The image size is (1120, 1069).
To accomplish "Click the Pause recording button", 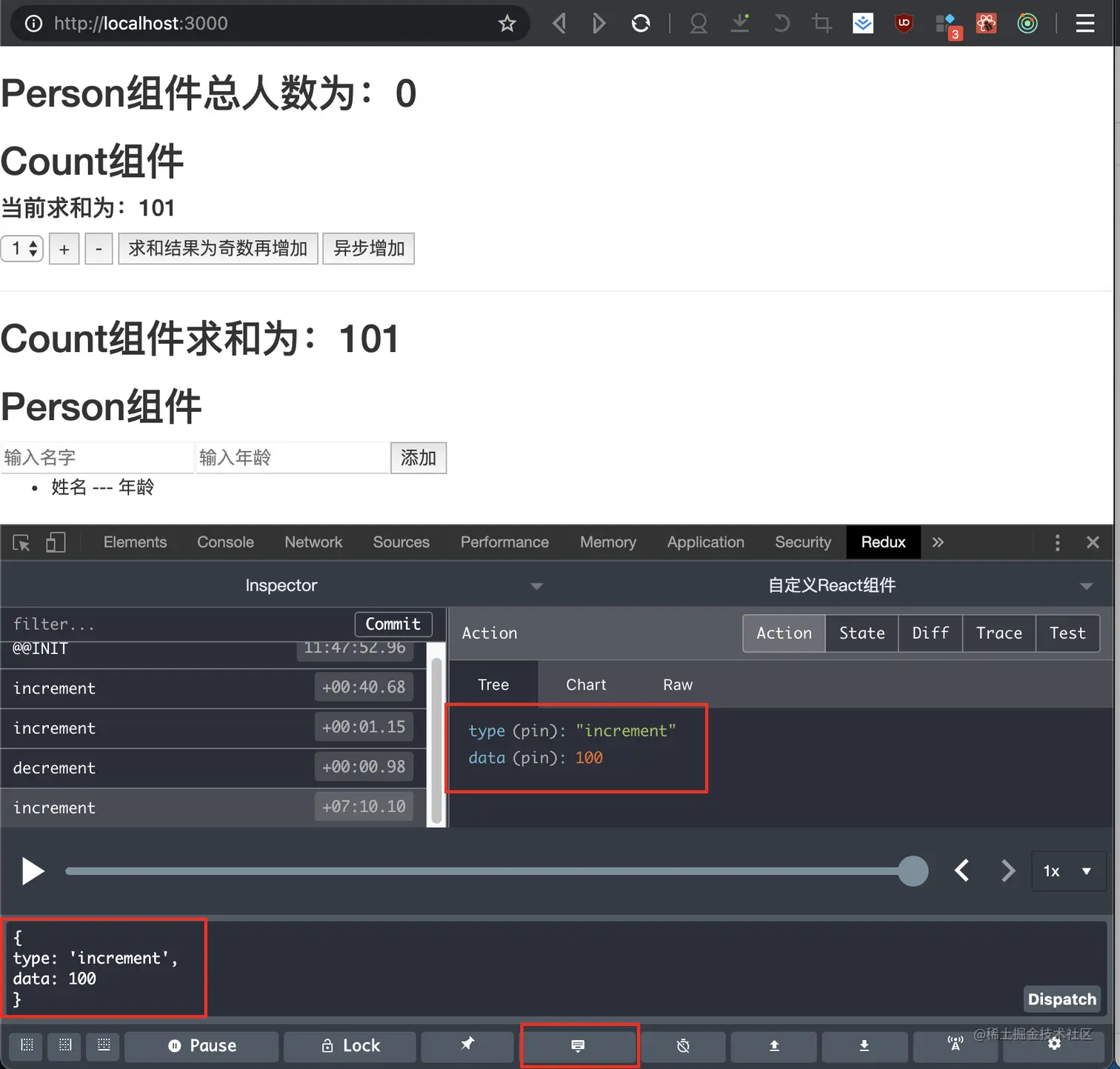I will tap(201, 1046).
